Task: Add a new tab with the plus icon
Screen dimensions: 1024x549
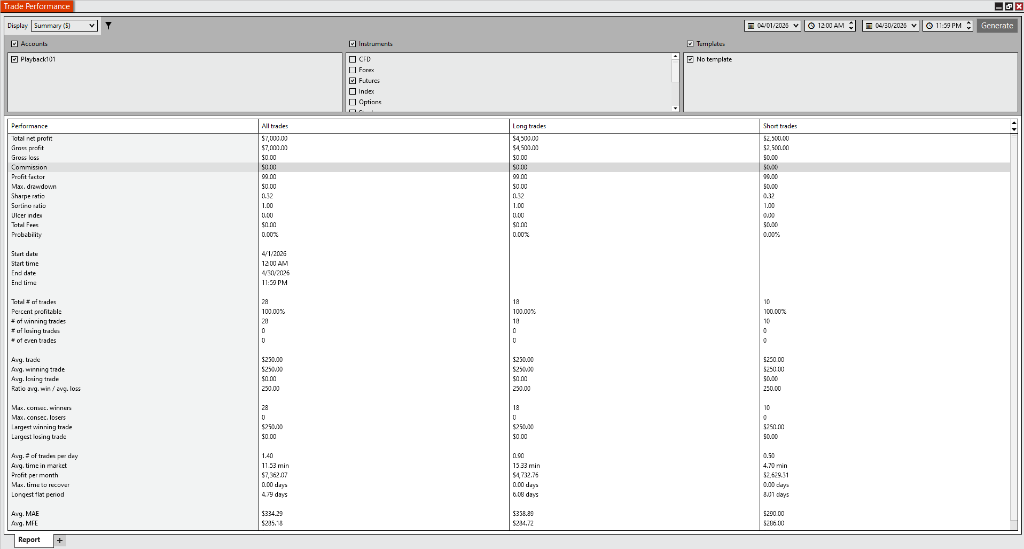Action: 59,541
